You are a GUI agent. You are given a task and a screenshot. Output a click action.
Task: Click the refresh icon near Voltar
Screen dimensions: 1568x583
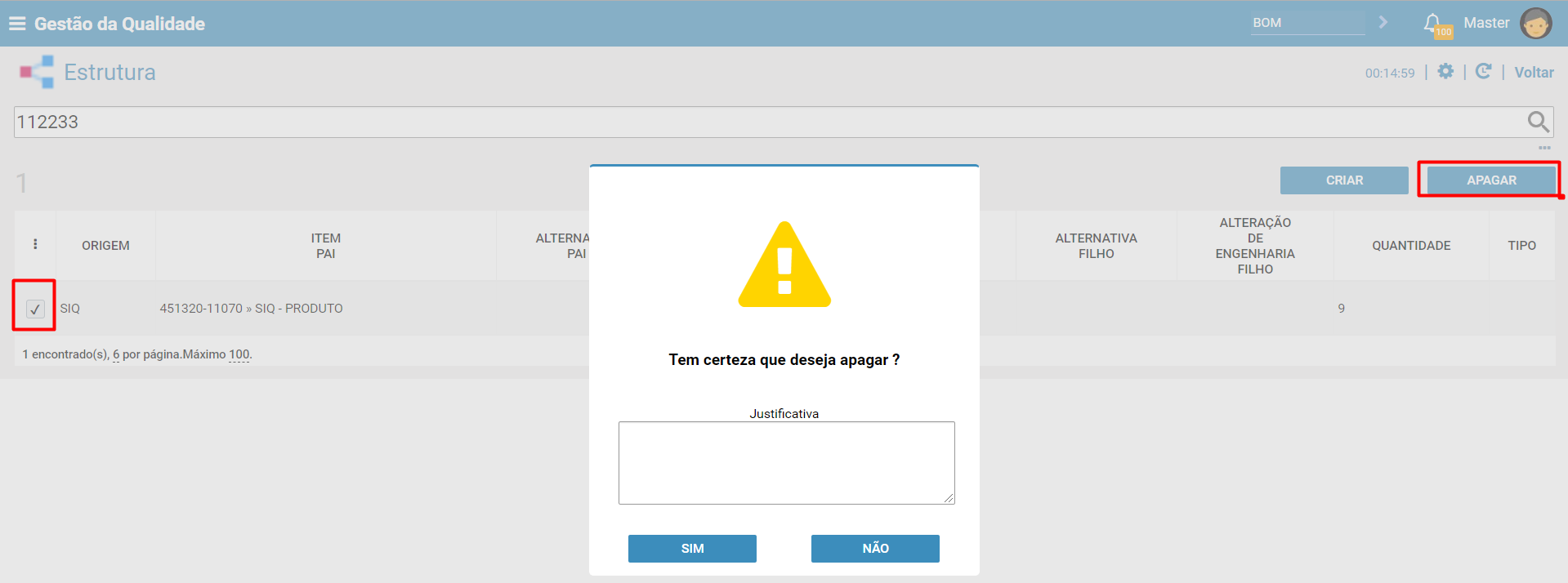coord(1484,71)
